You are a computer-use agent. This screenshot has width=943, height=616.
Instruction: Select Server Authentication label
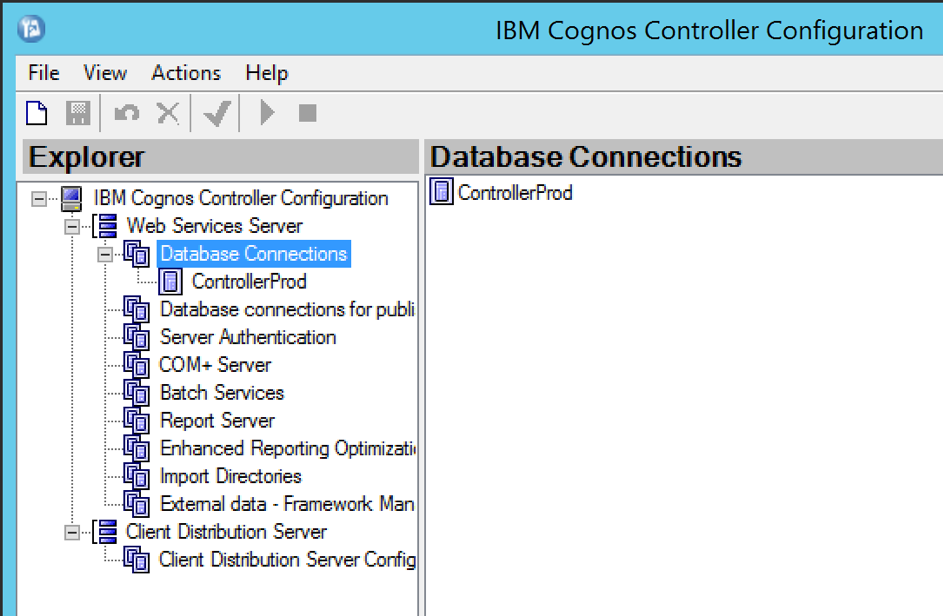coord(248,337)
